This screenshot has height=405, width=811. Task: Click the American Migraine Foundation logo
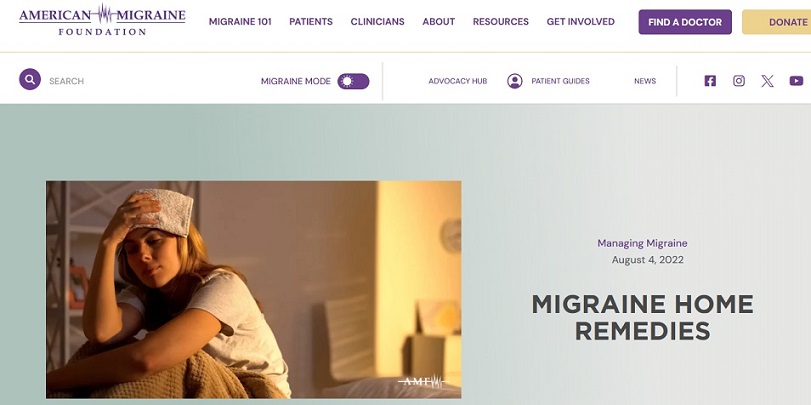102,20
